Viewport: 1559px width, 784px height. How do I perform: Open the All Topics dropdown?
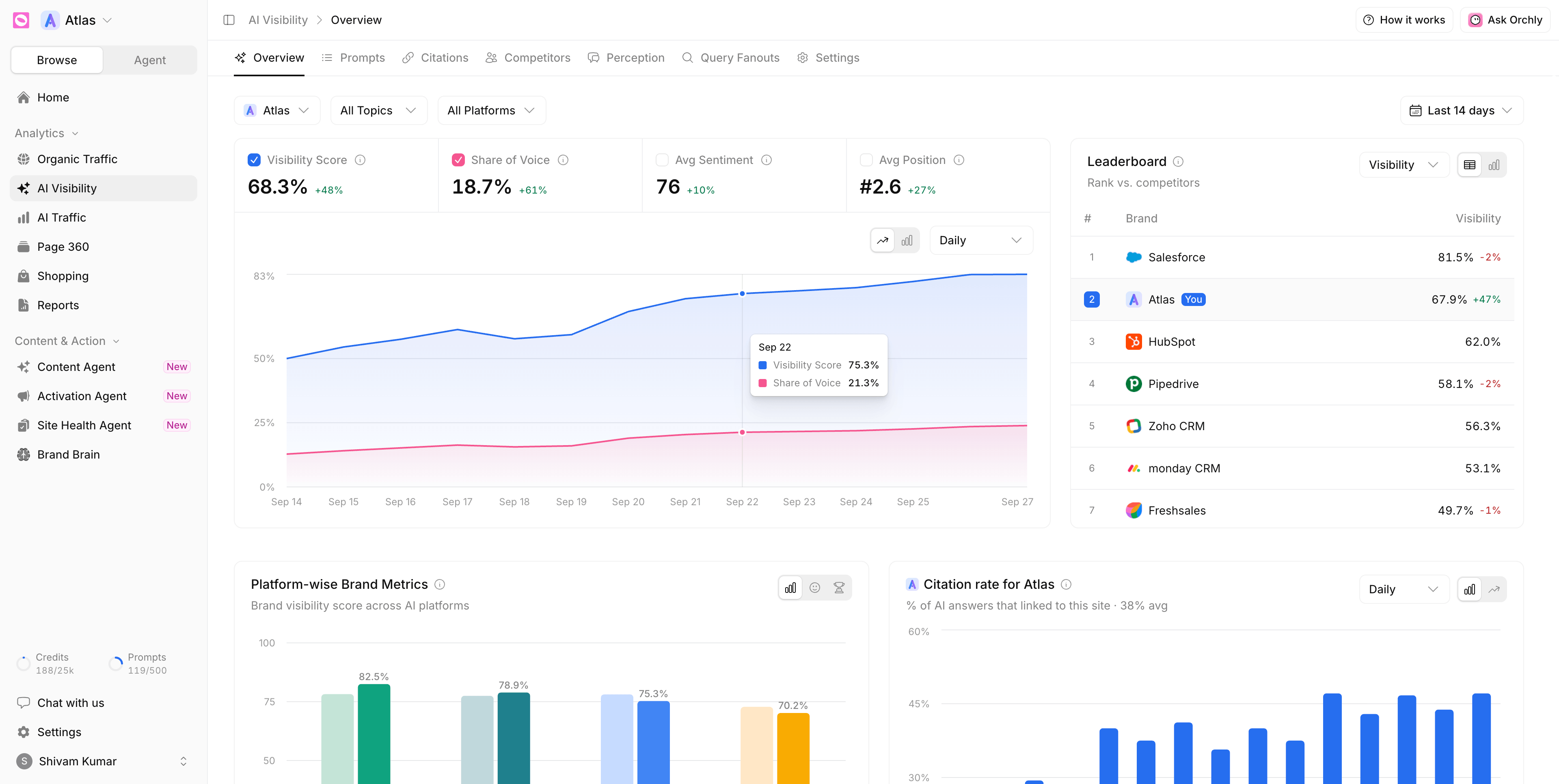coord(379,110)
